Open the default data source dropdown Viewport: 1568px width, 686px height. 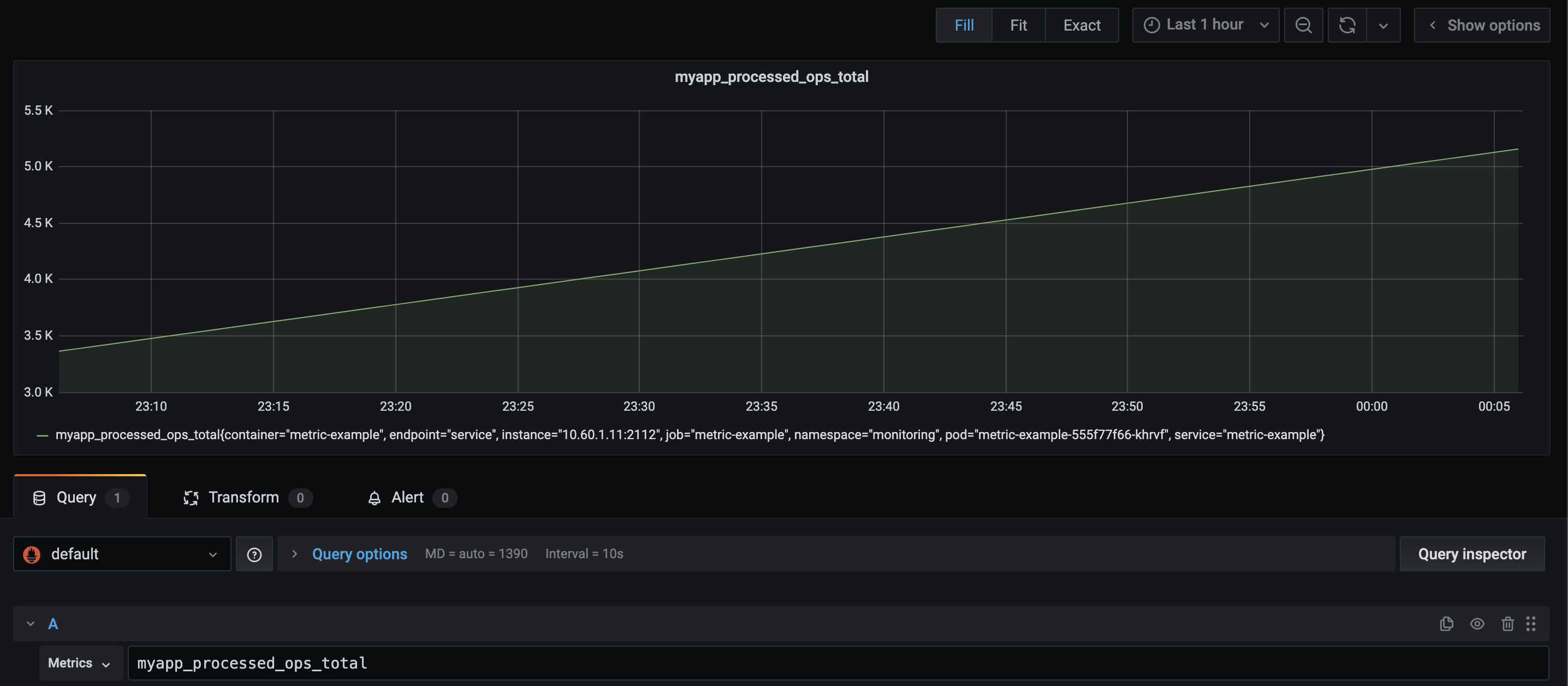click(122, 554)
